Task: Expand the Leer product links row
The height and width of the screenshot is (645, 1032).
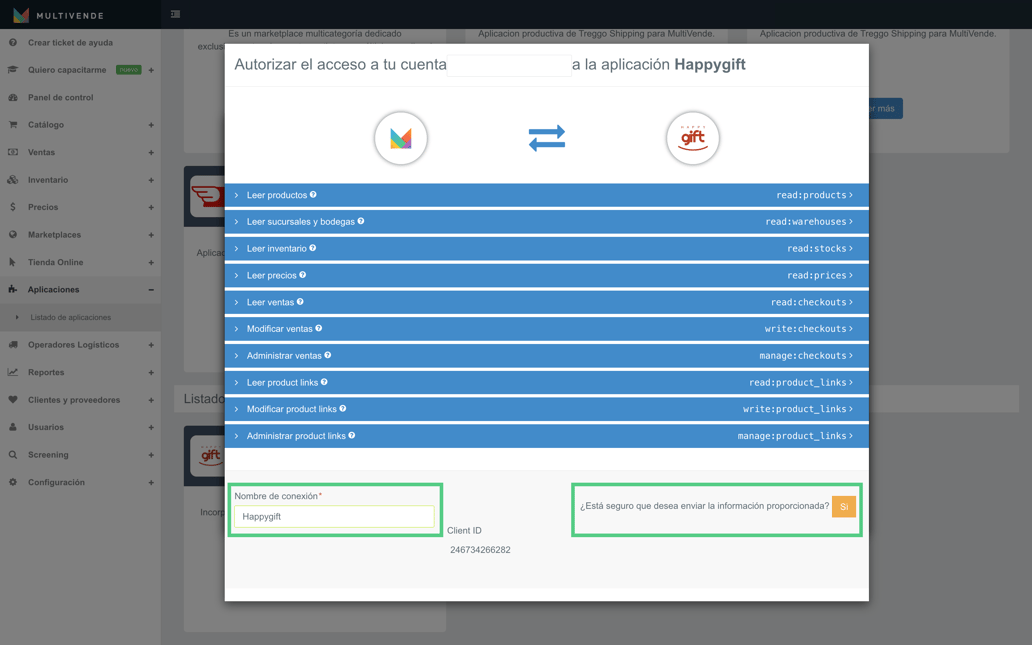Action: pyautogui.click(x=546, y=382)
